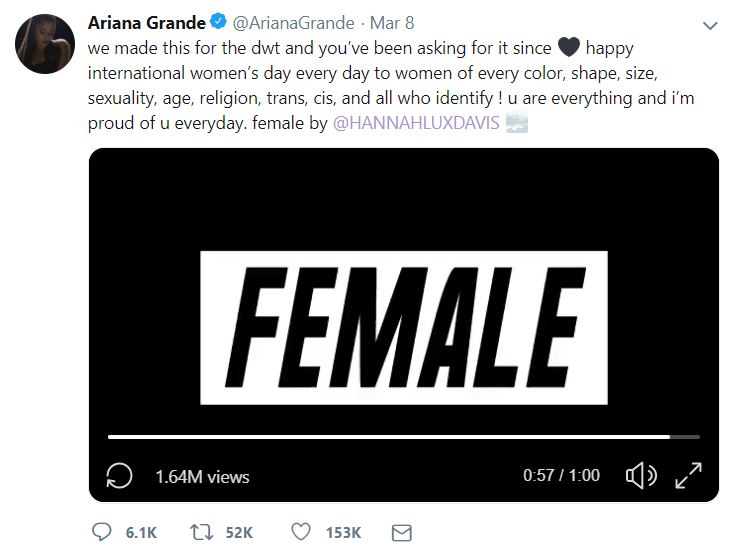Viewport: 733px width, 553px height.
Task: Click the 1.64M views count
Action: (x=202, y=476)
